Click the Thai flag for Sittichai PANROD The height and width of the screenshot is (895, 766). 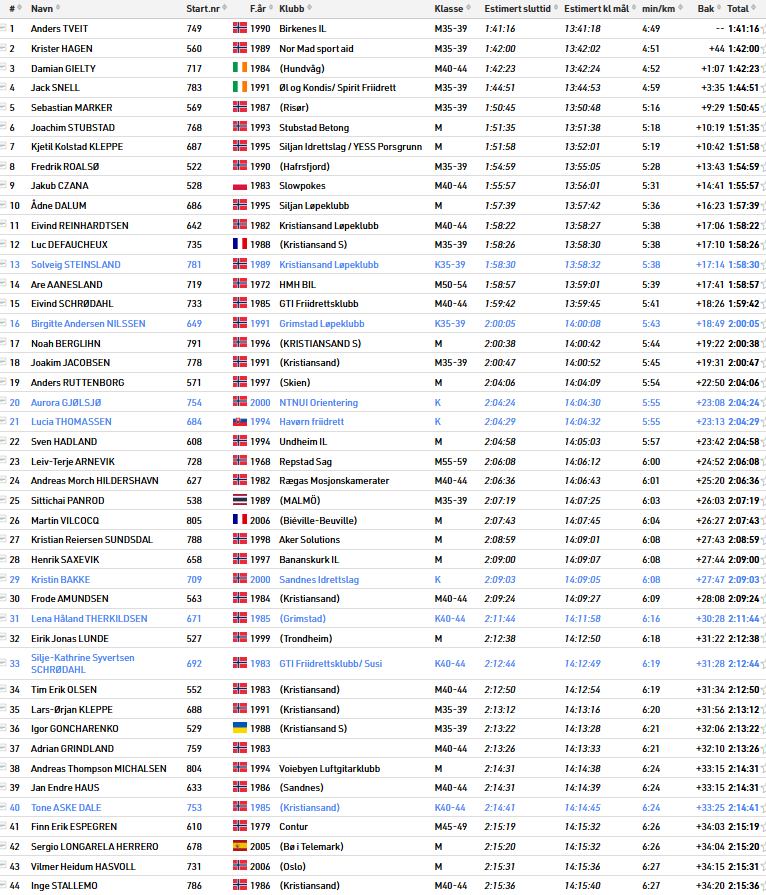[240, 501]
